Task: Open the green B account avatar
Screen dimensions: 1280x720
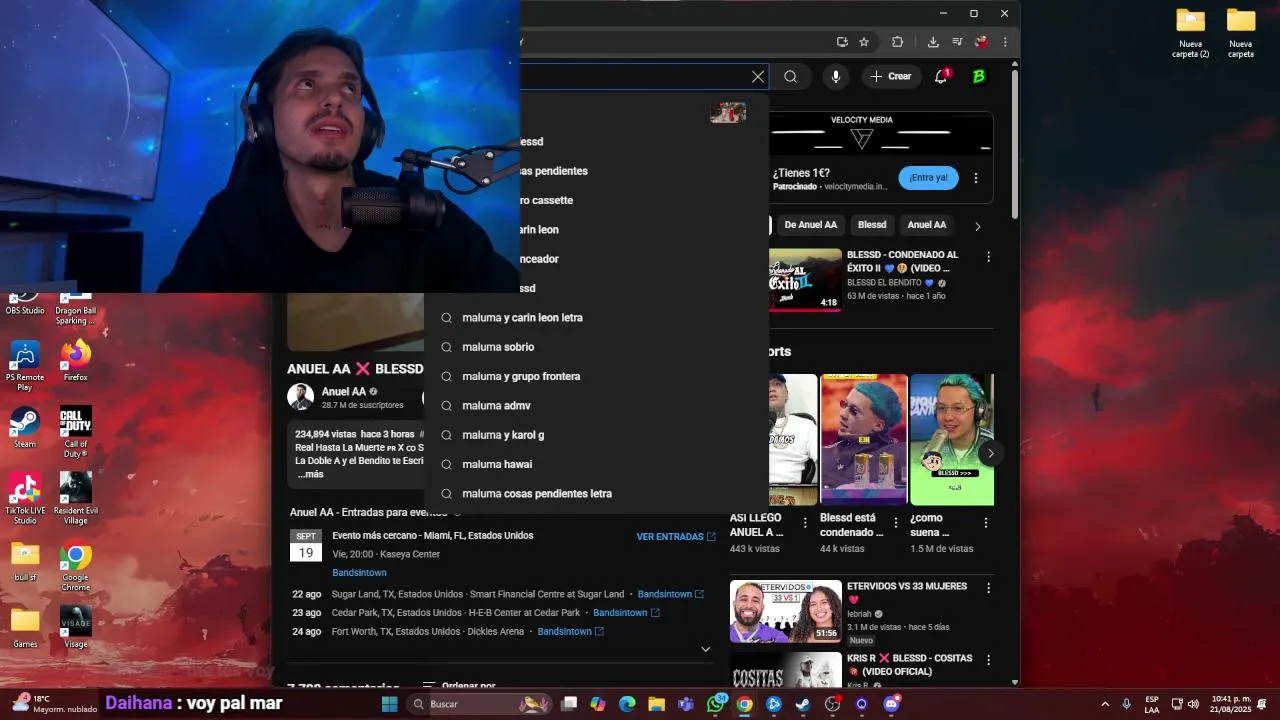Action: click(979, 77)
